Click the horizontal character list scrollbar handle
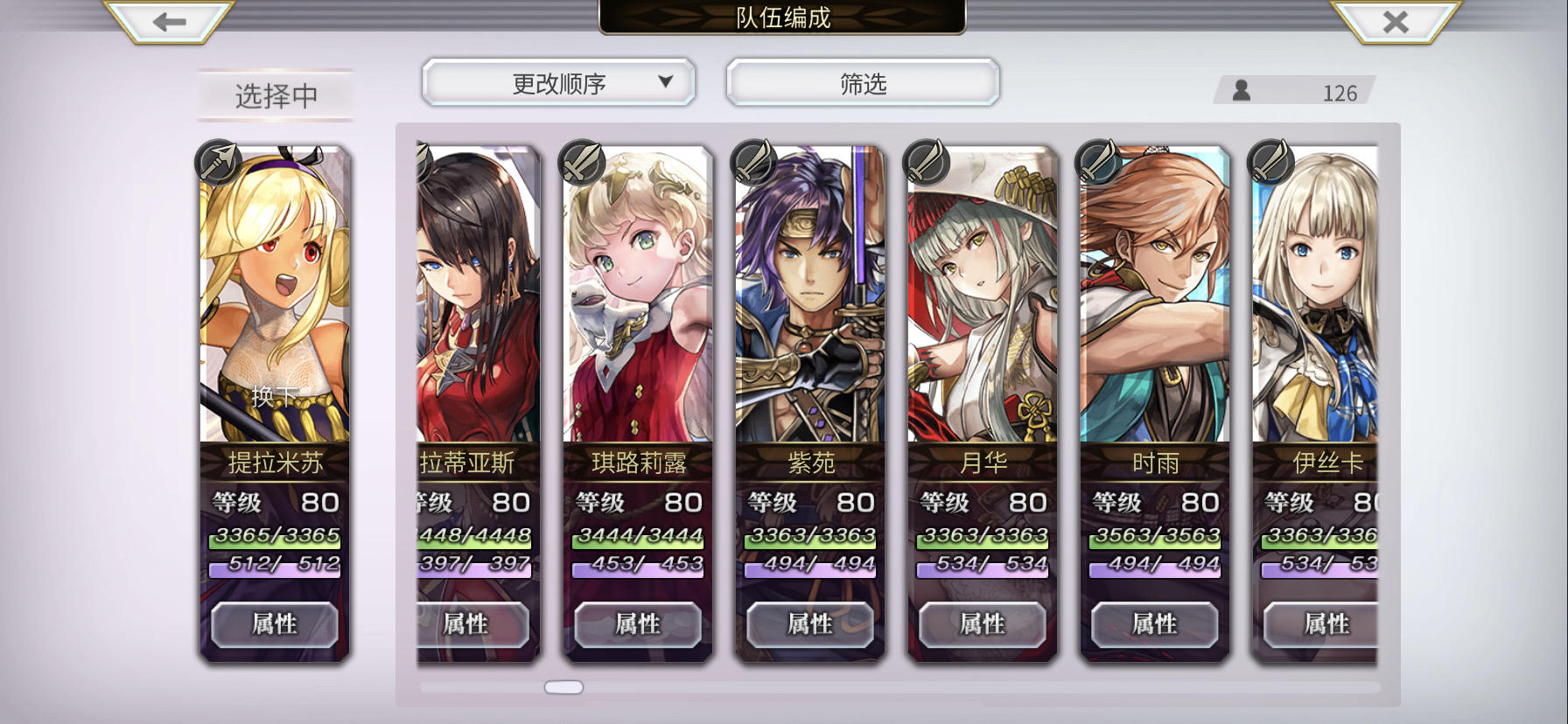 point(563,687)
